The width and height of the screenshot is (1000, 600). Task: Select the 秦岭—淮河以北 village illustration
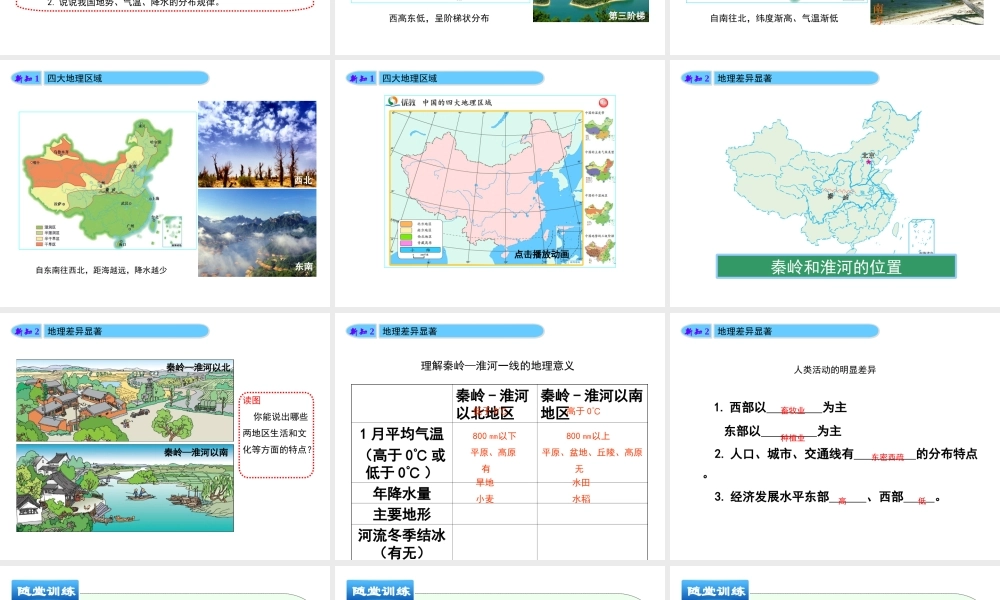coord(125,401)
